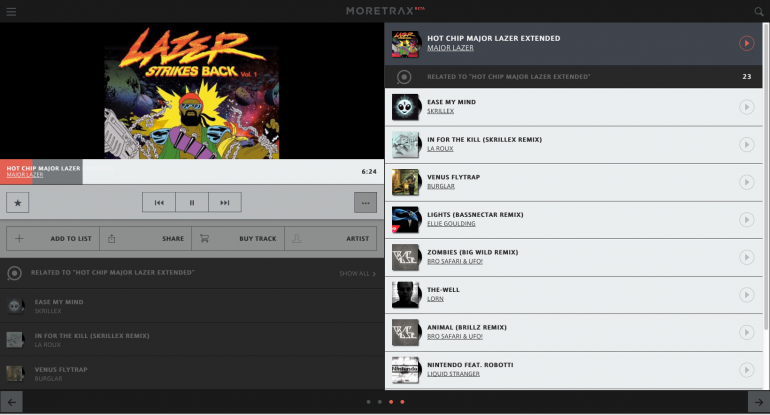Click the related radio icon in left panel
The image size is (770, 415).
coord(15,273)
